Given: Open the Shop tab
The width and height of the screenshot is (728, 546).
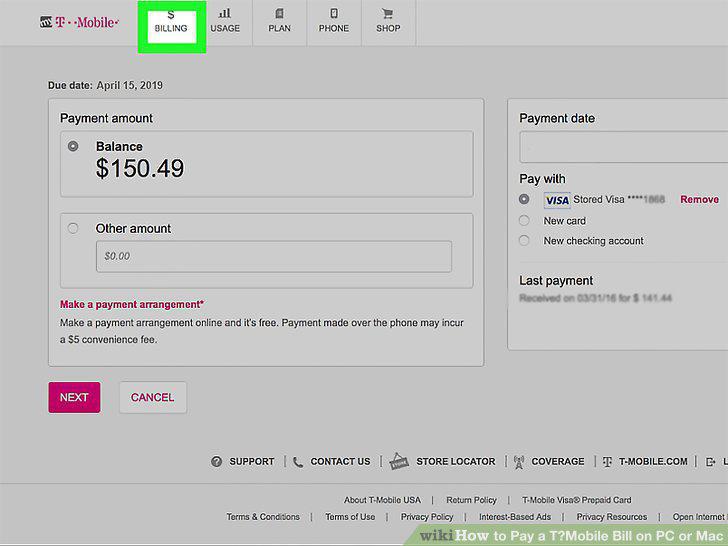Looking at the screenshot, I should coord(388,22).
